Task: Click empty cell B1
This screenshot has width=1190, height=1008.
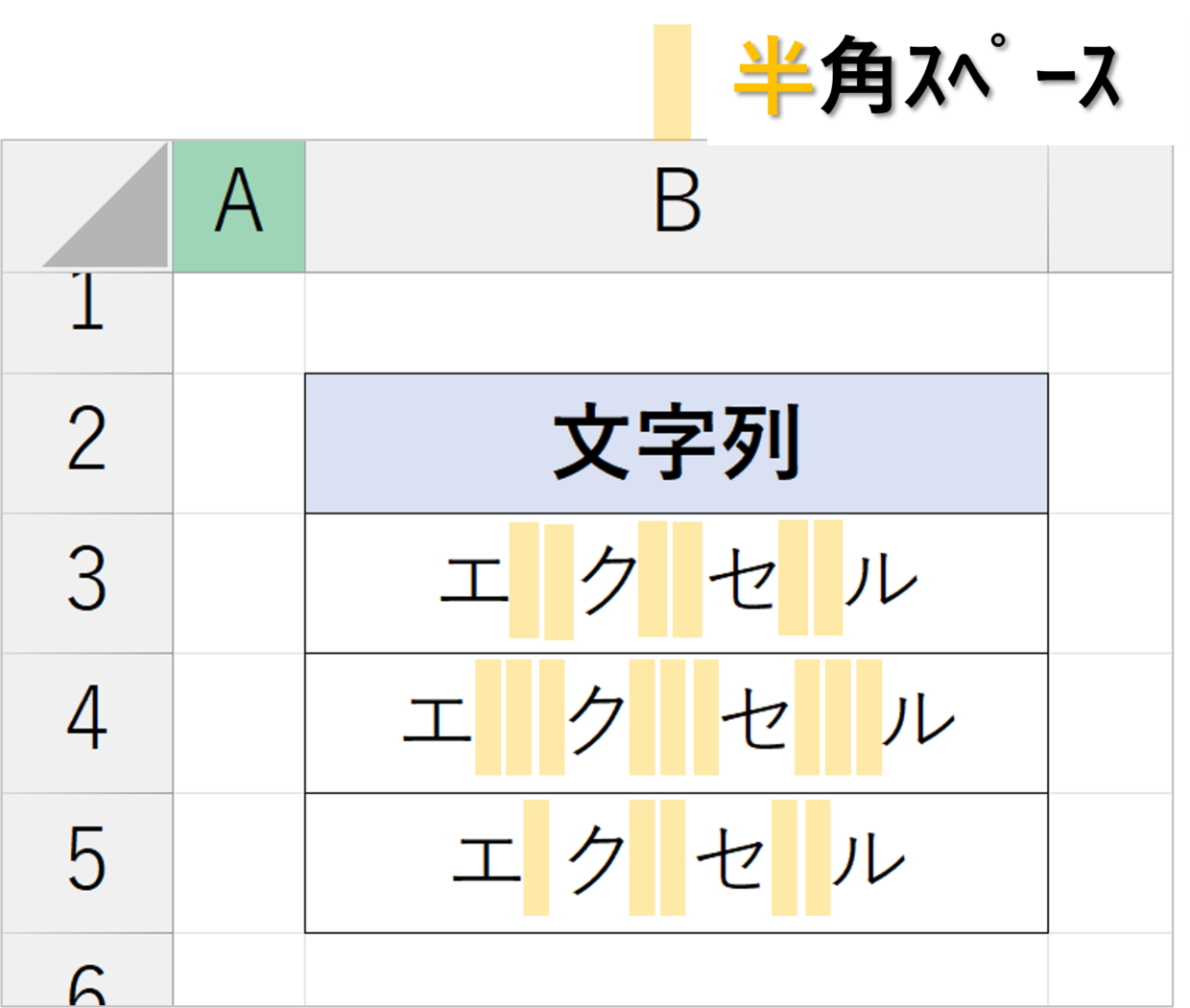Action: pos(677,323)
